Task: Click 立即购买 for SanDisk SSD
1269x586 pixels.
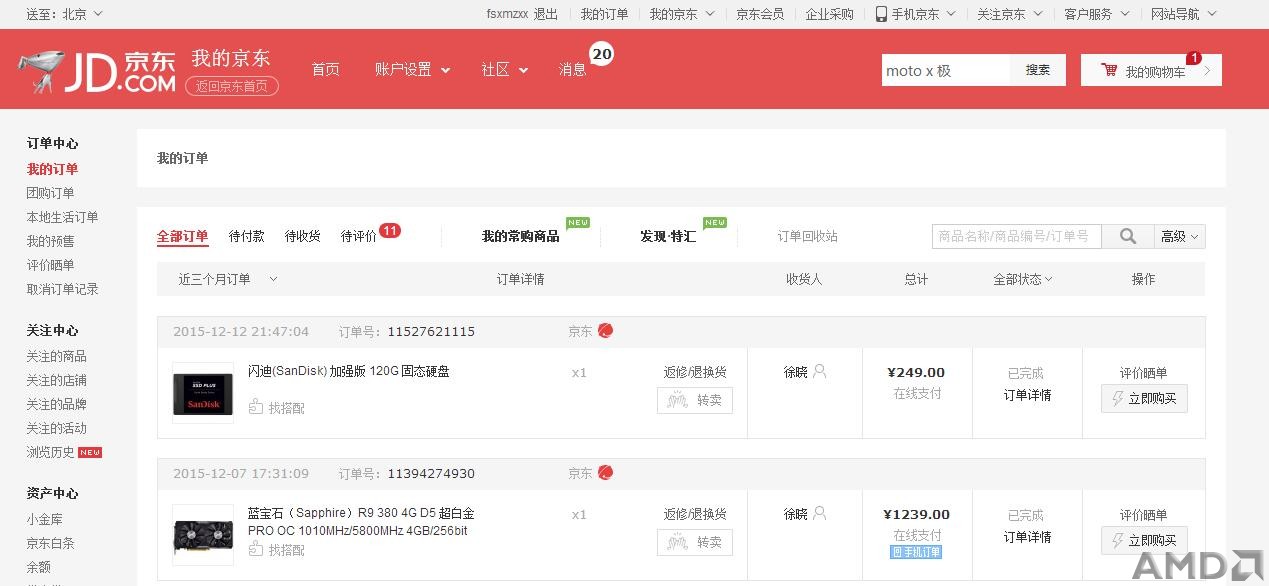Action: pos(1144,398)
